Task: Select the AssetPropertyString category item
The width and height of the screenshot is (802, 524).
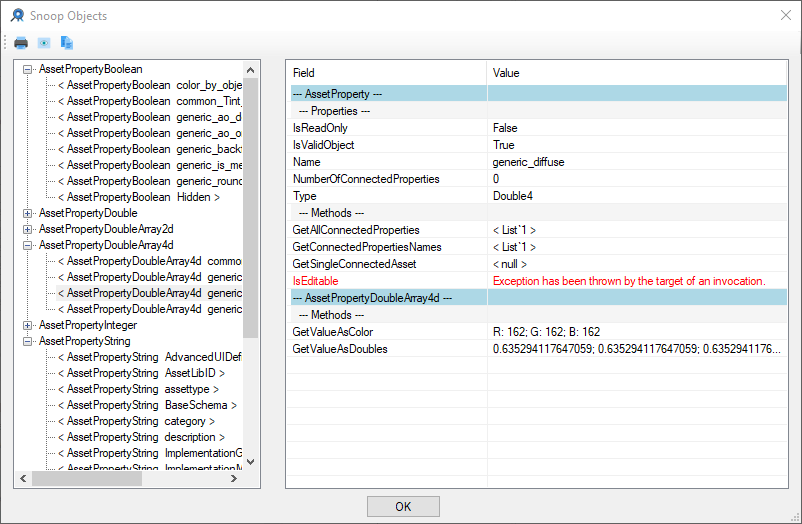Action: (x=142, y=421)
